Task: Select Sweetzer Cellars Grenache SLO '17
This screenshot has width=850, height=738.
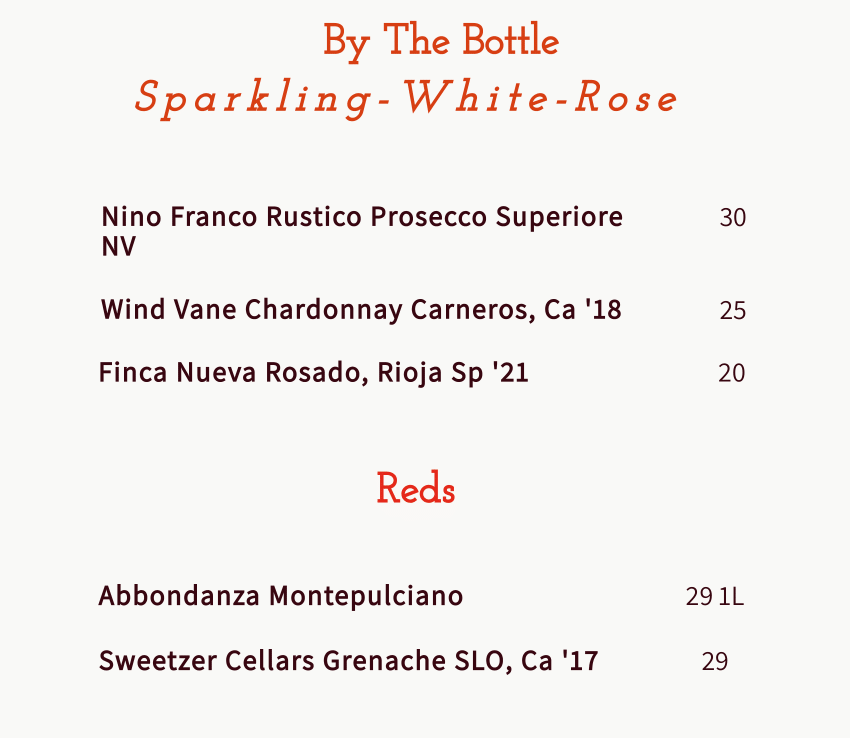Action: [349, 661]
